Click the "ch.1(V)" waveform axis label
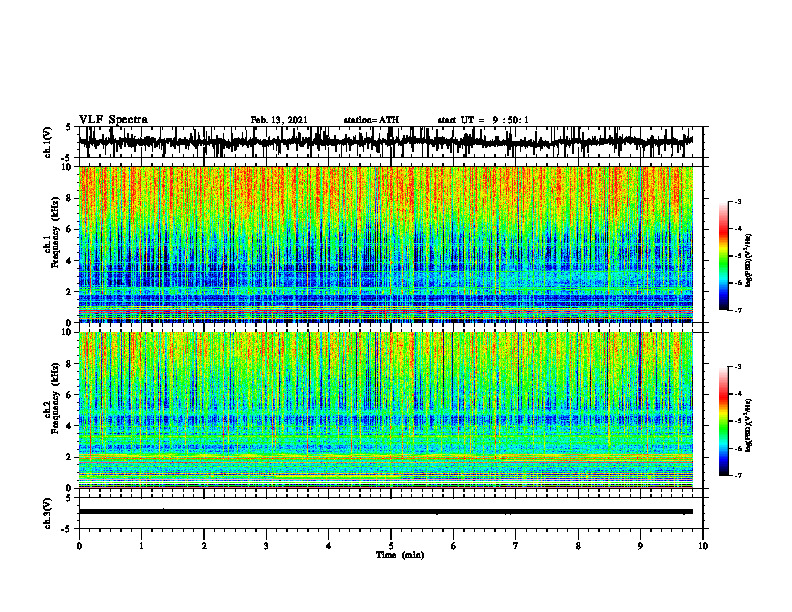Screen dimensions: 792x612 pos(48,142)
